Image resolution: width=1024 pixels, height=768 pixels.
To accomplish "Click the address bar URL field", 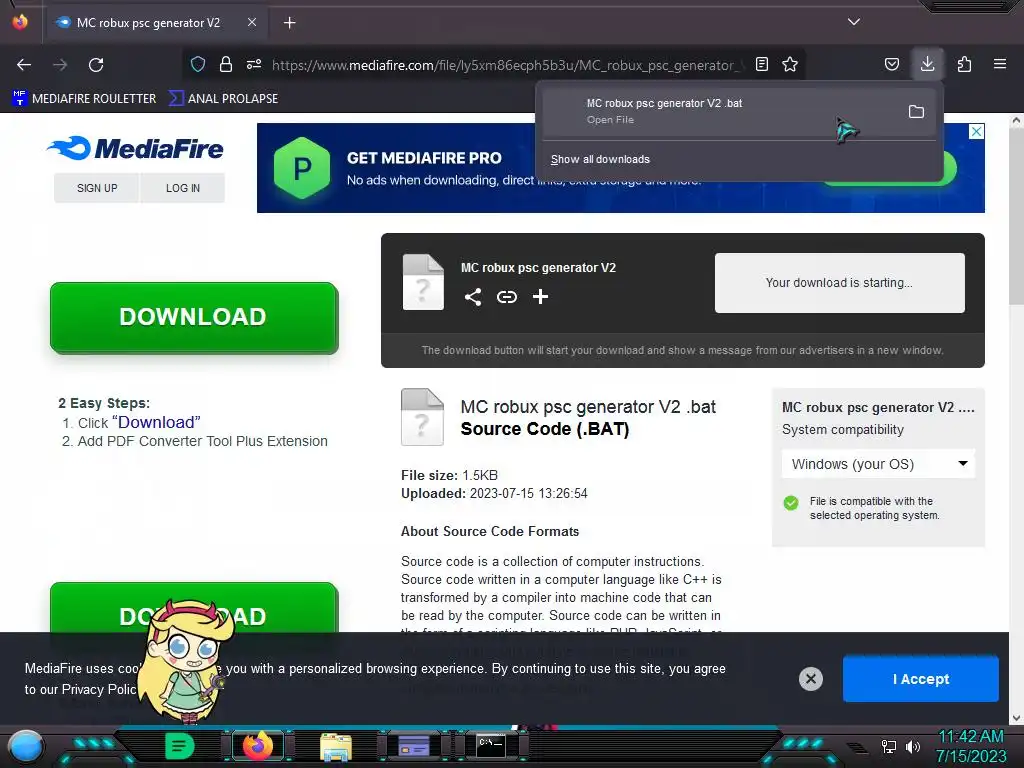I will (x=506, y=65).
